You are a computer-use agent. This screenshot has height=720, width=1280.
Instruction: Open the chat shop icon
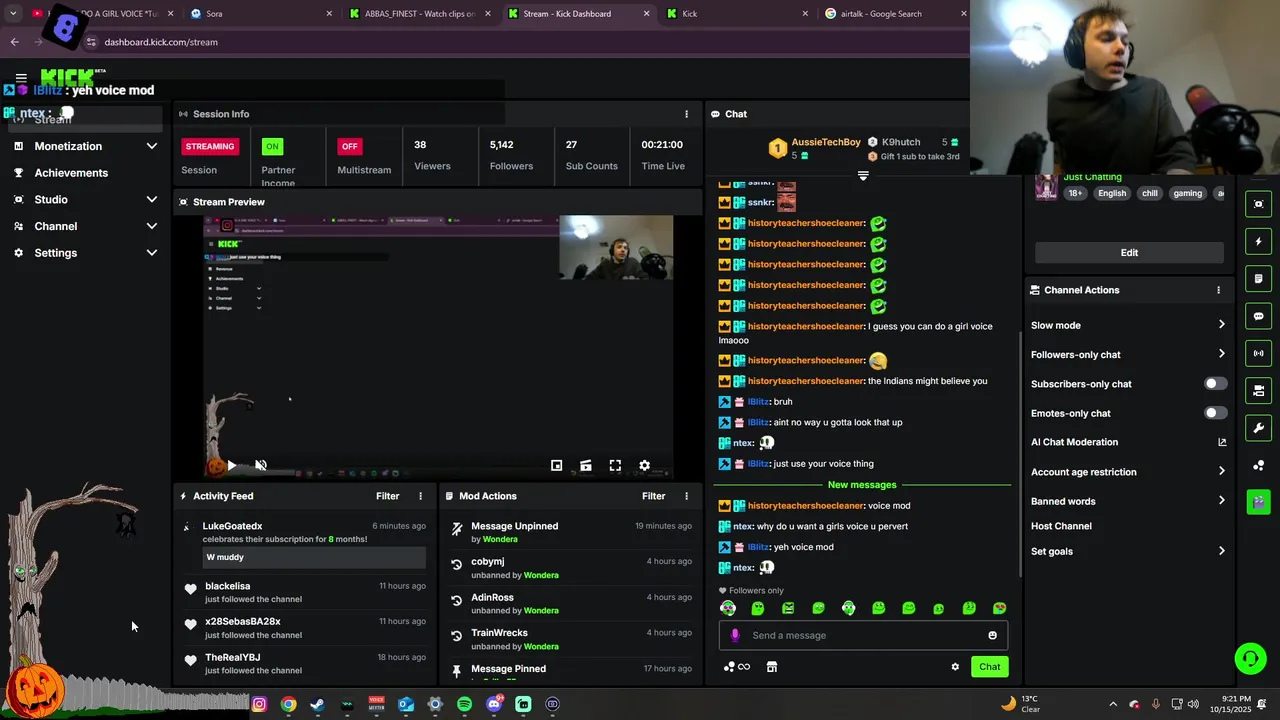click(772, 667)
